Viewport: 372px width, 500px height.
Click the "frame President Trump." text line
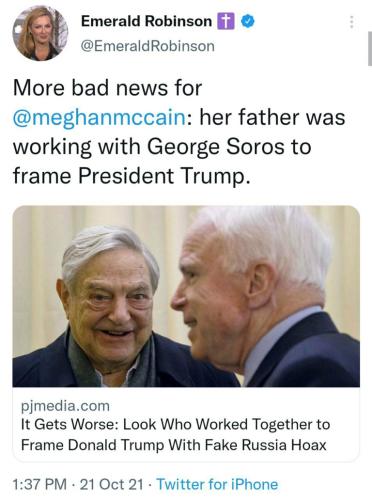point(131,176)
